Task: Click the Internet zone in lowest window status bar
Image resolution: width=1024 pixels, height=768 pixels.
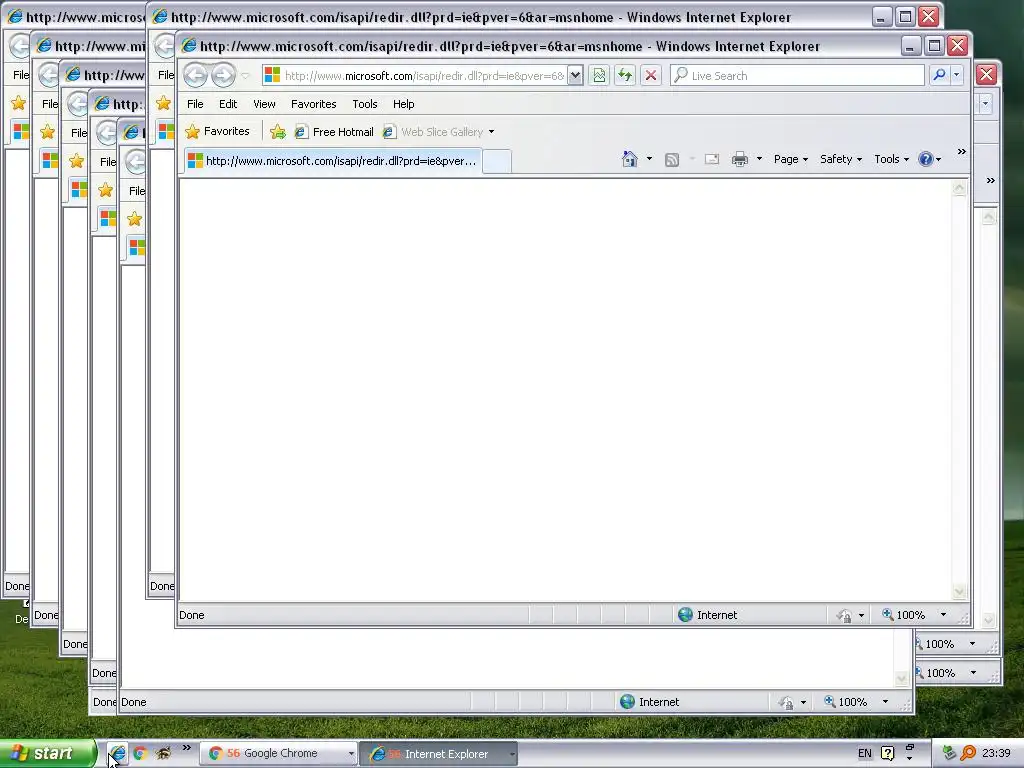Action: click(650, 702)
